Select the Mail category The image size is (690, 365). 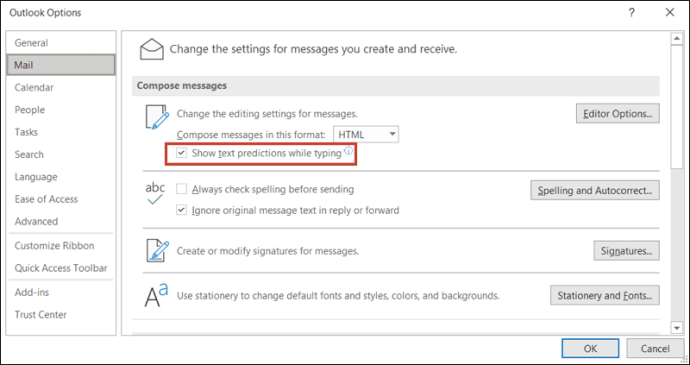[x=61, y=65]
